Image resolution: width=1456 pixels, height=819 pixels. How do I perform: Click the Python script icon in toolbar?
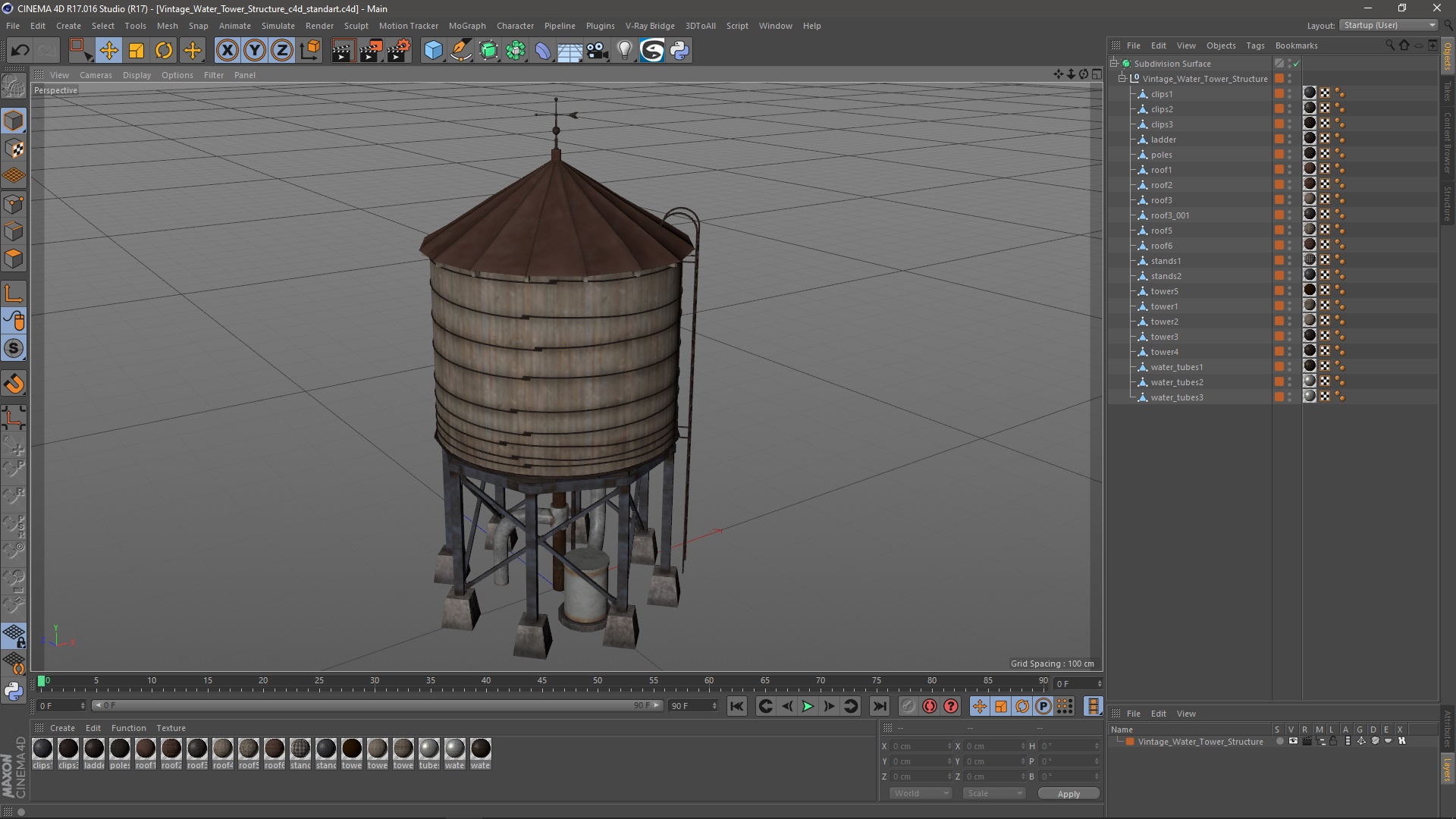(679, 51)
